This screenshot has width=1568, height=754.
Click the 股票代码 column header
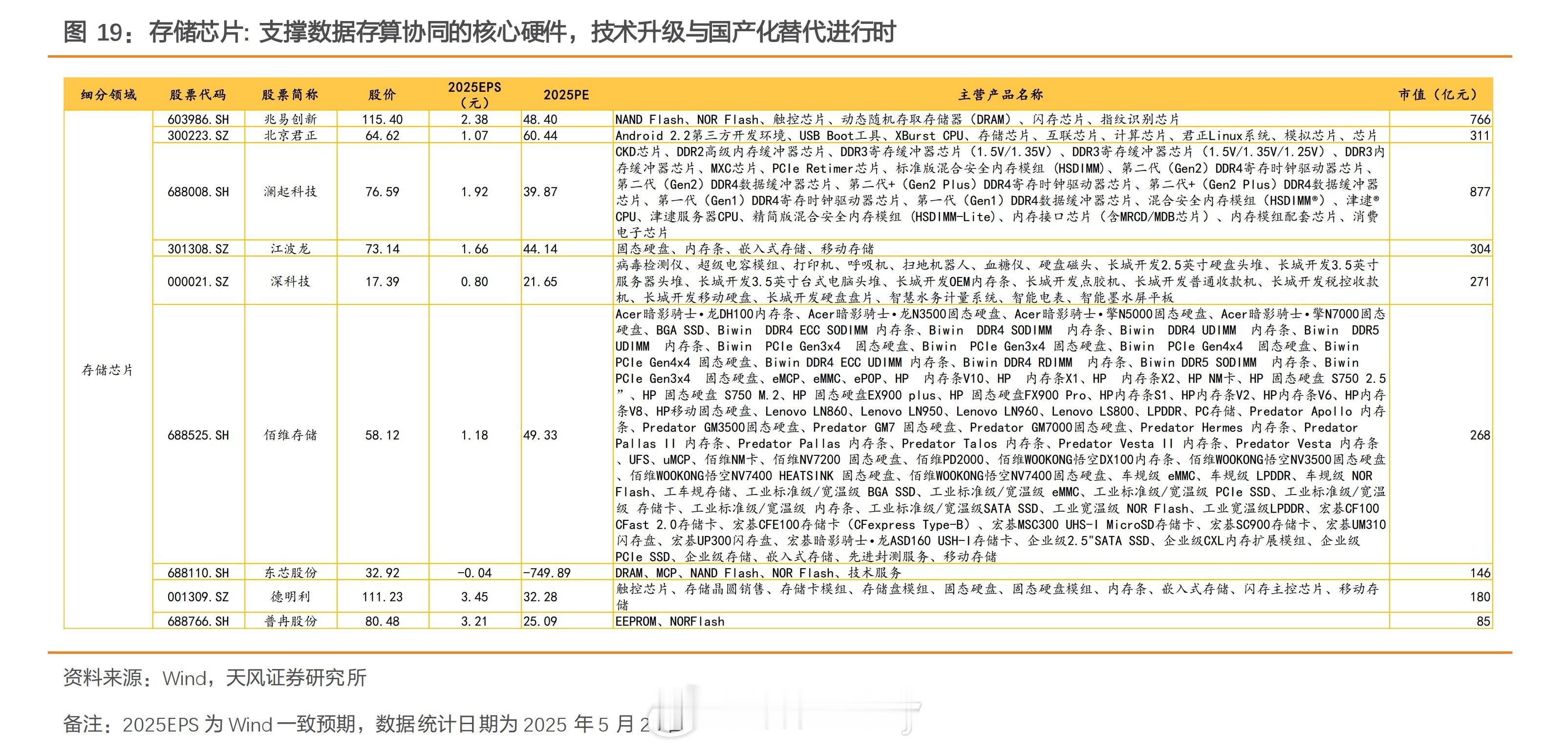[x=198, y=94]
